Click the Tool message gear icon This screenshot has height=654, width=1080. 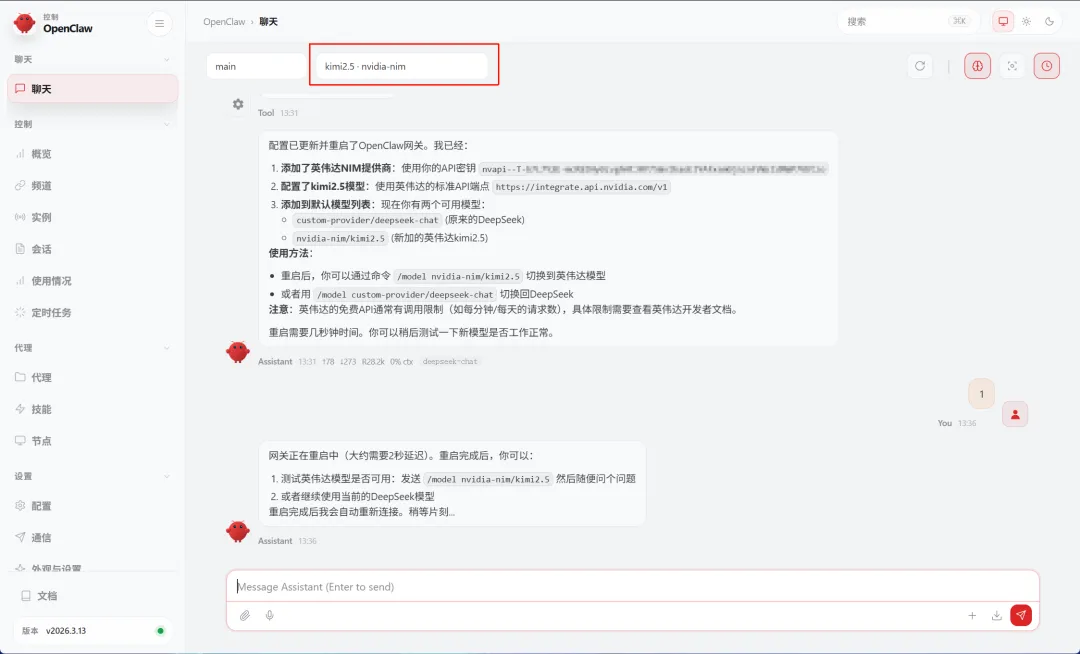[238, 104]
